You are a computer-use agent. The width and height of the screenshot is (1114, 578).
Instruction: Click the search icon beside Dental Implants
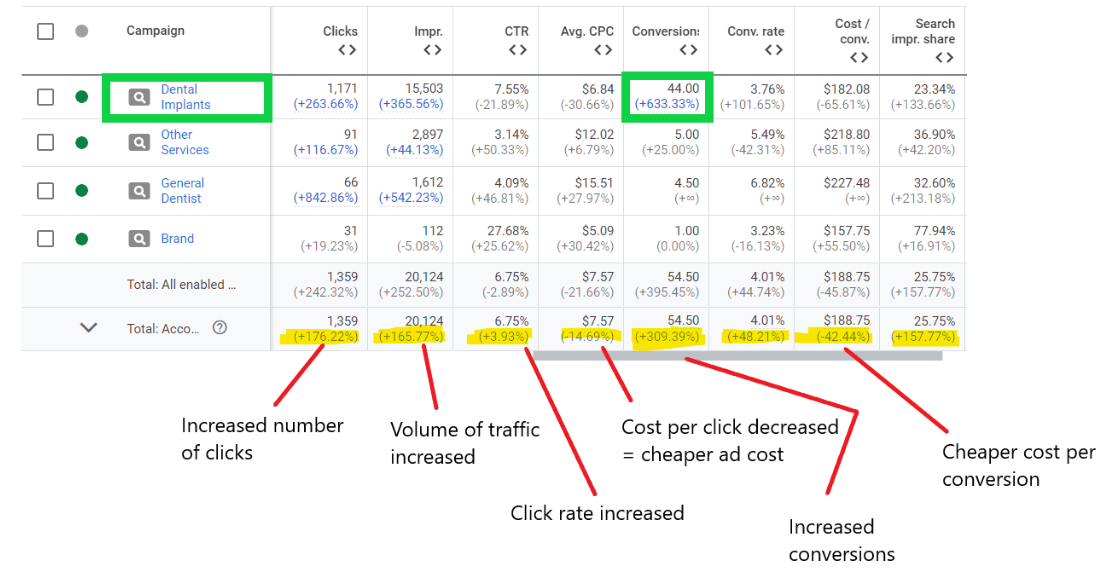[138, 96]
